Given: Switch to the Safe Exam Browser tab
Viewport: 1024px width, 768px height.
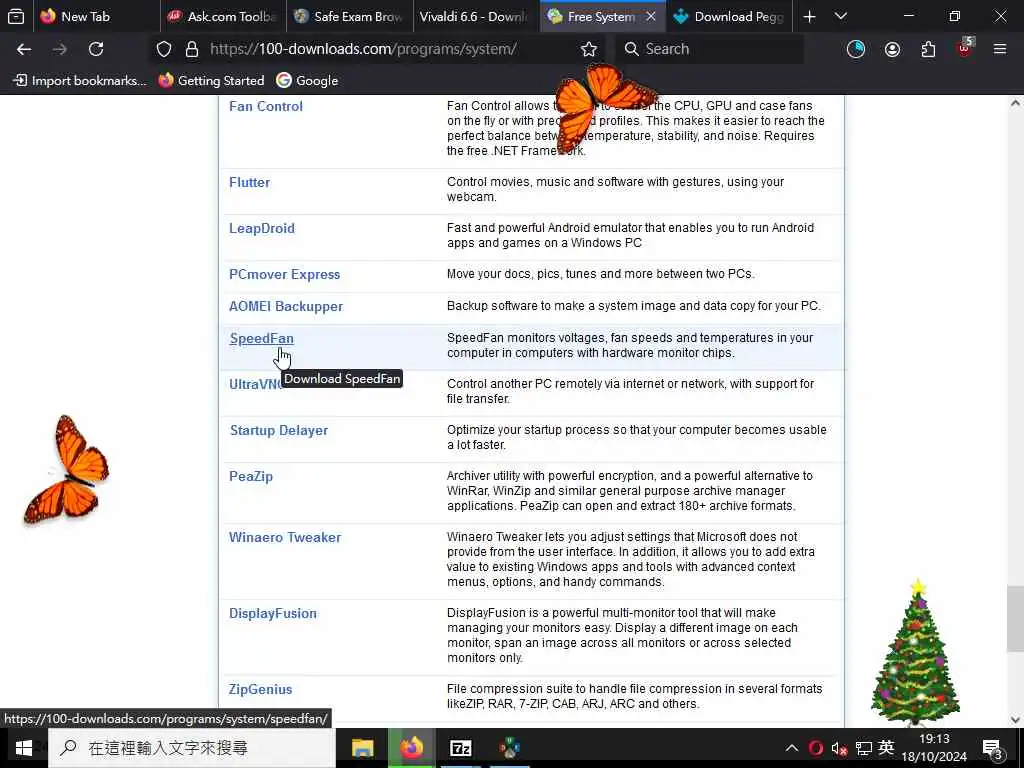Looking at the screenshot, I should pos(349,16).
